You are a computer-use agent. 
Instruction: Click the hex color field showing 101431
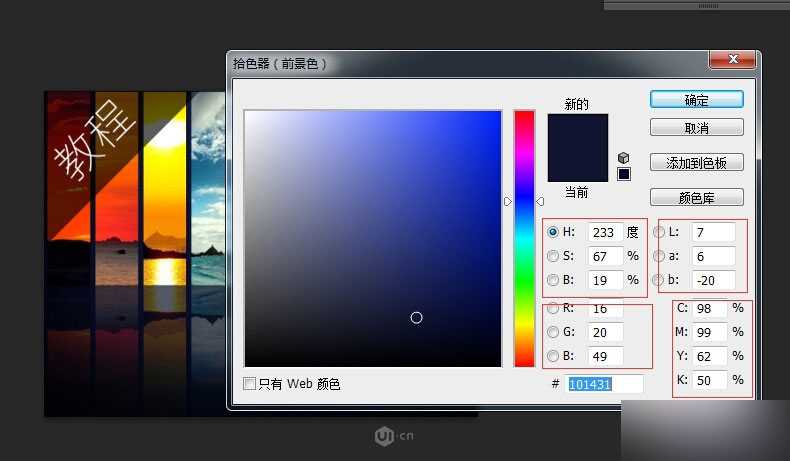[605, 384]
